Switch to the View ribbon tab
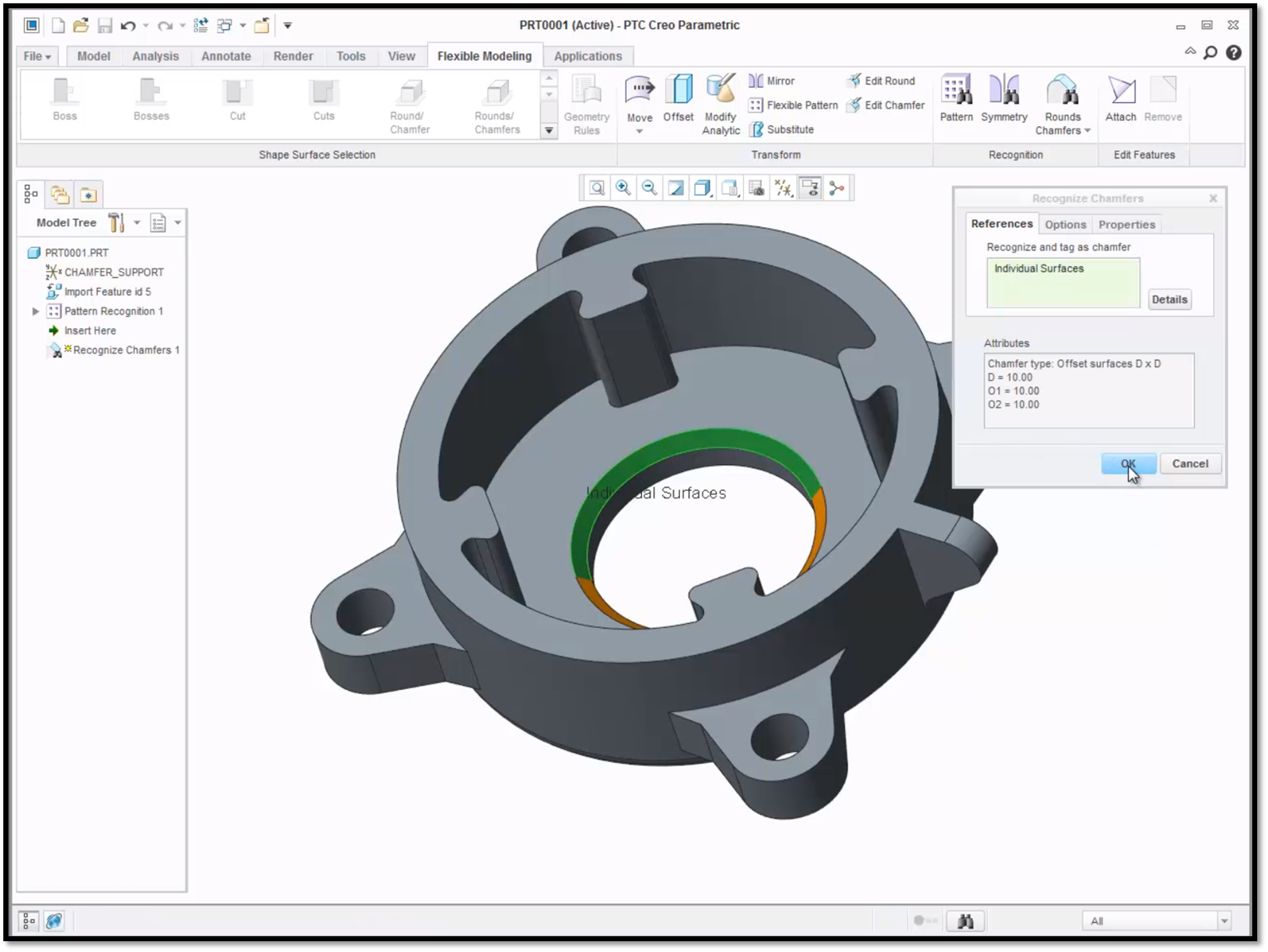This screenshot has height=952, width=1268. click(x=401, y=56)
